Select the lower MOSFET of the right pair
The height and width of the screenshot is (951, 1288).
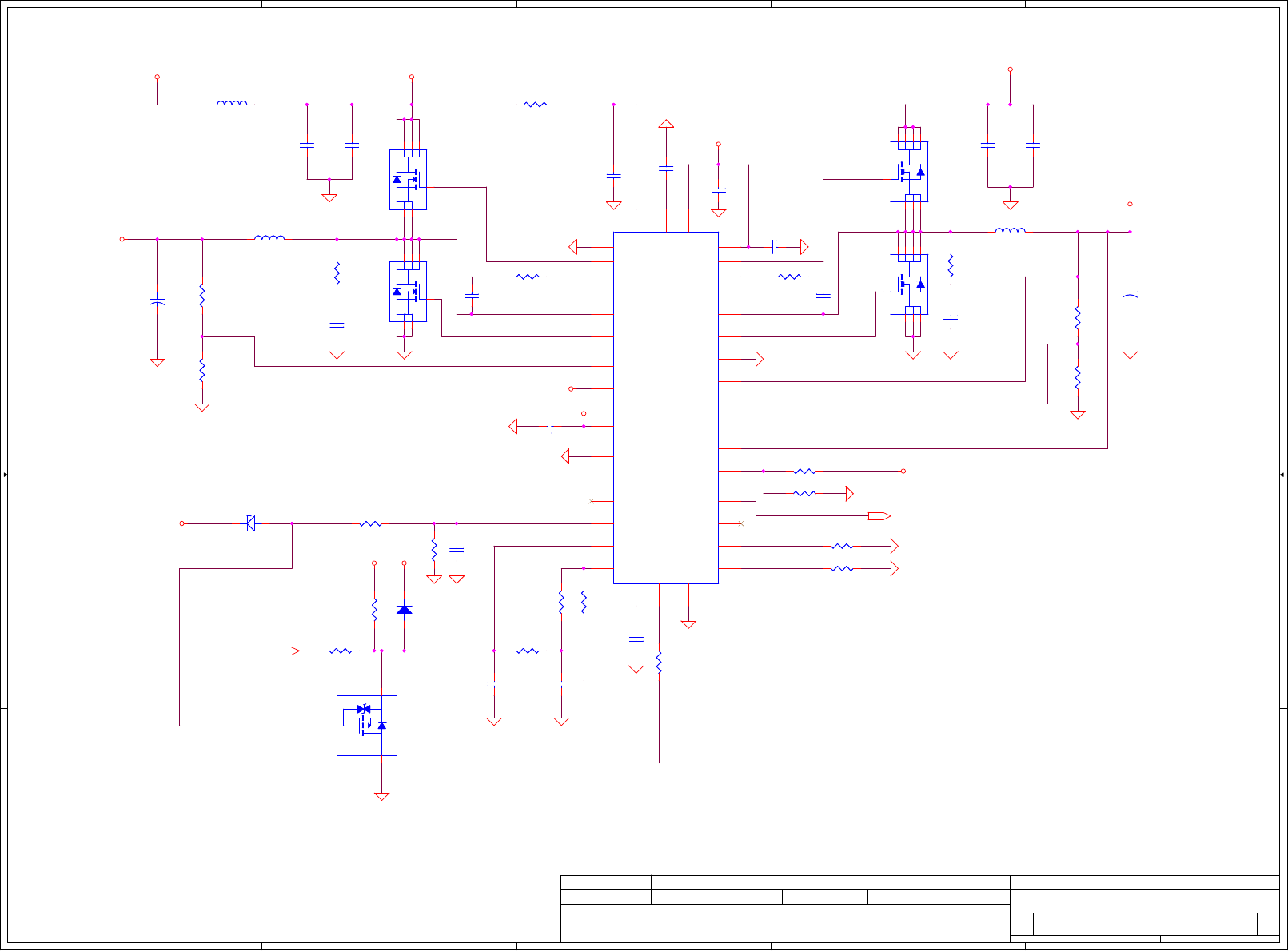pyautogui.click(x=909, y=285)
